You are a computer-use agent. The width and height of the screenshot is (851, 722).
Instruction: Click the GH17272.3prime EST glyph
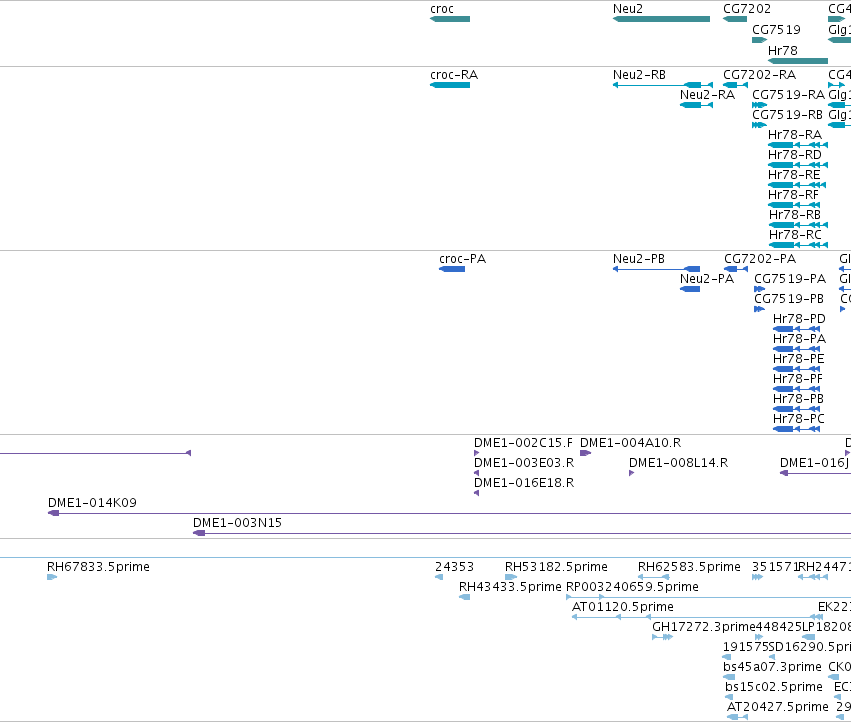tap(663, 637)
